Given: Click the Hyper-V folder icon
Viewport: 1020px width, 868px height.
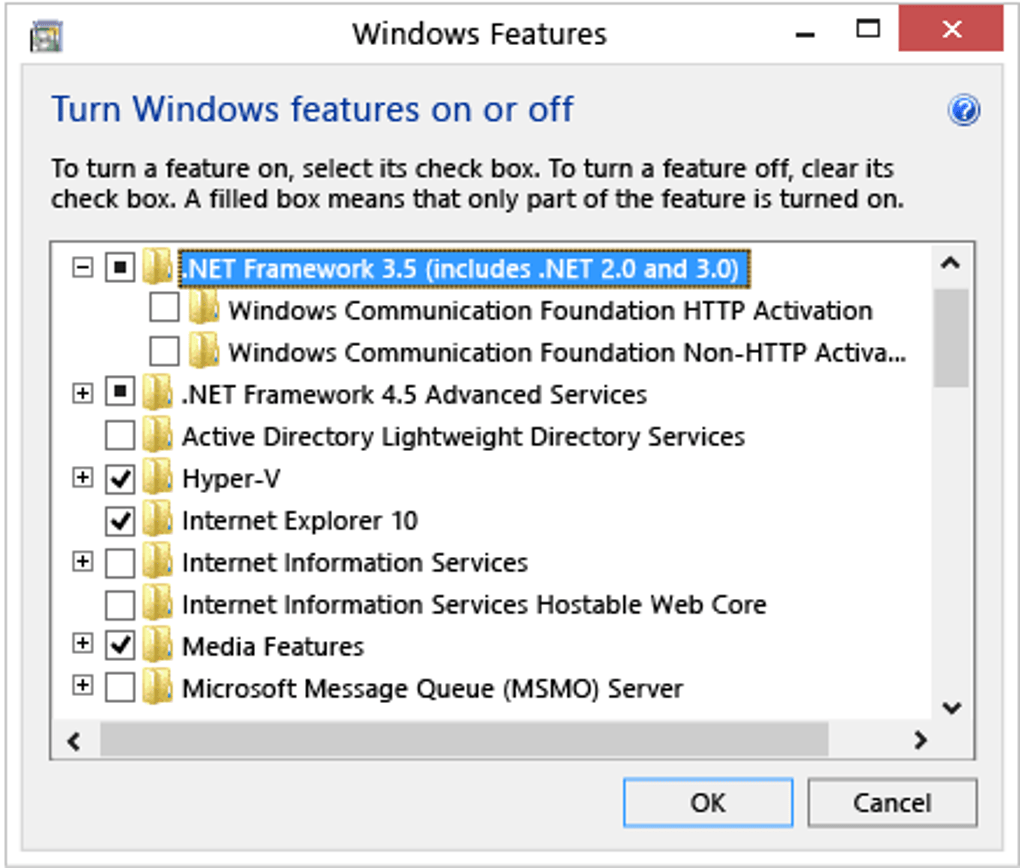Looking at the screenshot, I should [x=157, y=479].
